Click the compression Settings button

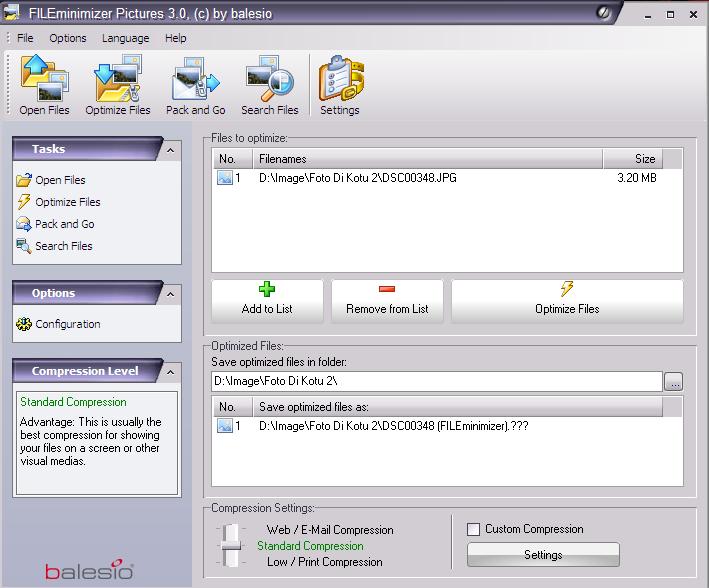tap(543, 555)
